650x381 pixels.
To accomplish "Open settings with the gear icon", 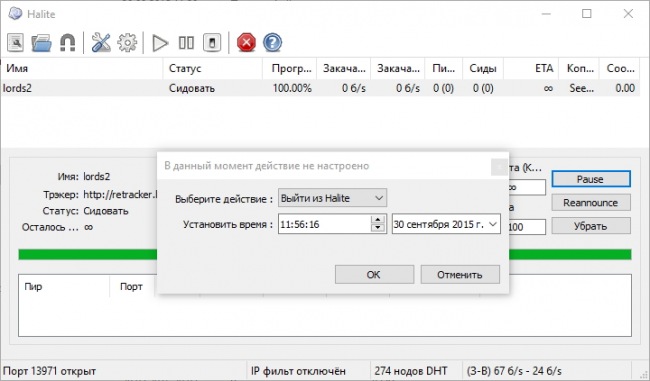I will [127, 42].
